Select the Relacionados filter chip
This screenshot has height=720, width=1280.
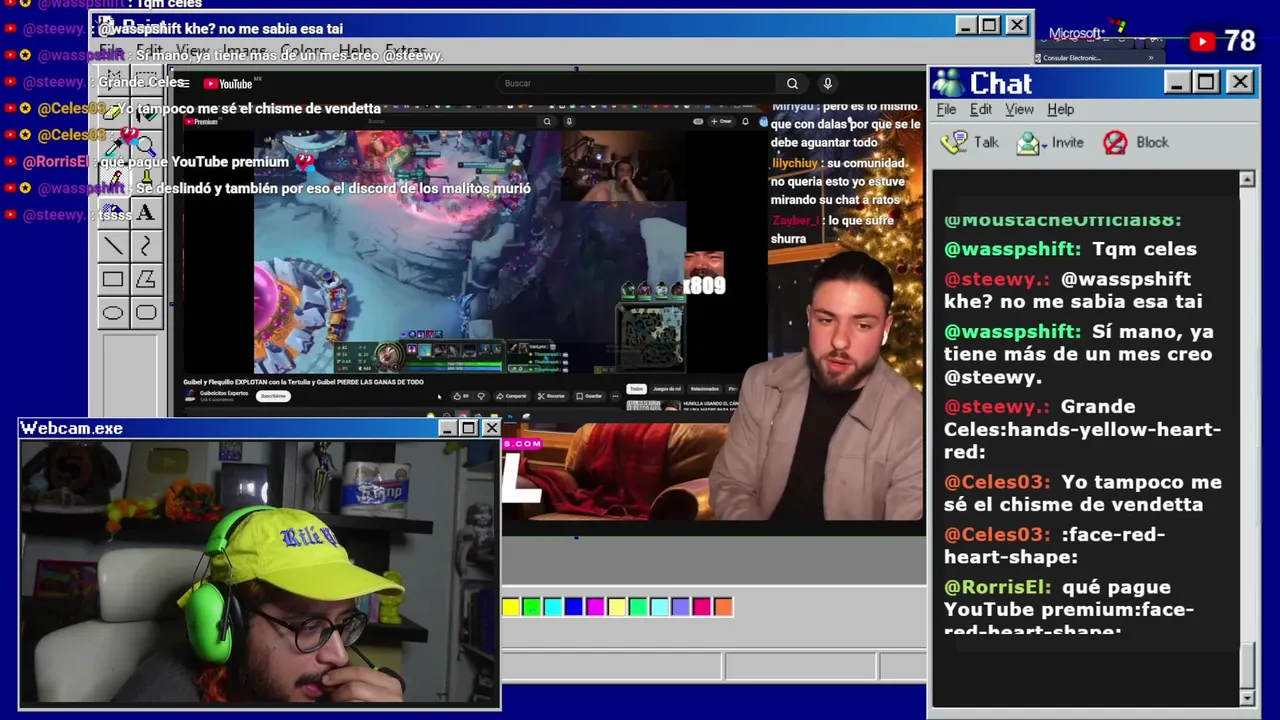704,389
